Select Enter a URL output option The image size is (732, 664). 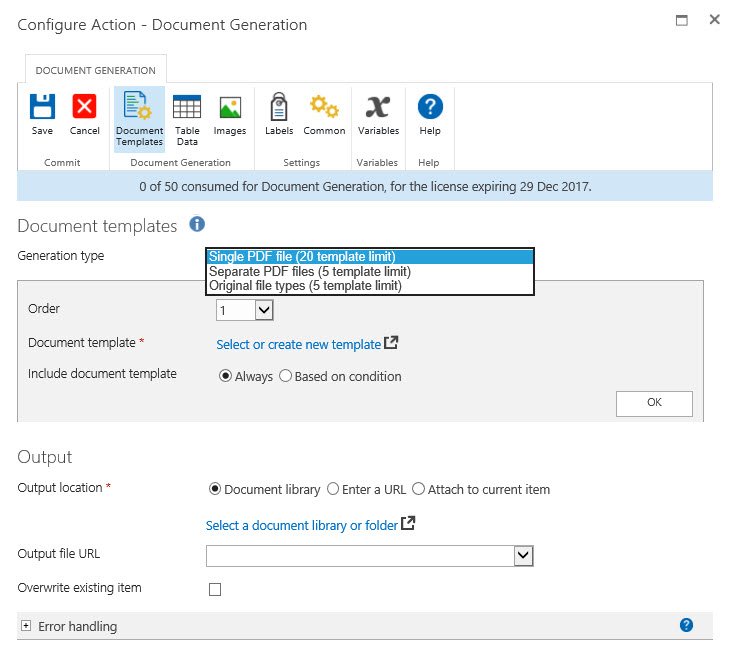(x=333, y=489)
